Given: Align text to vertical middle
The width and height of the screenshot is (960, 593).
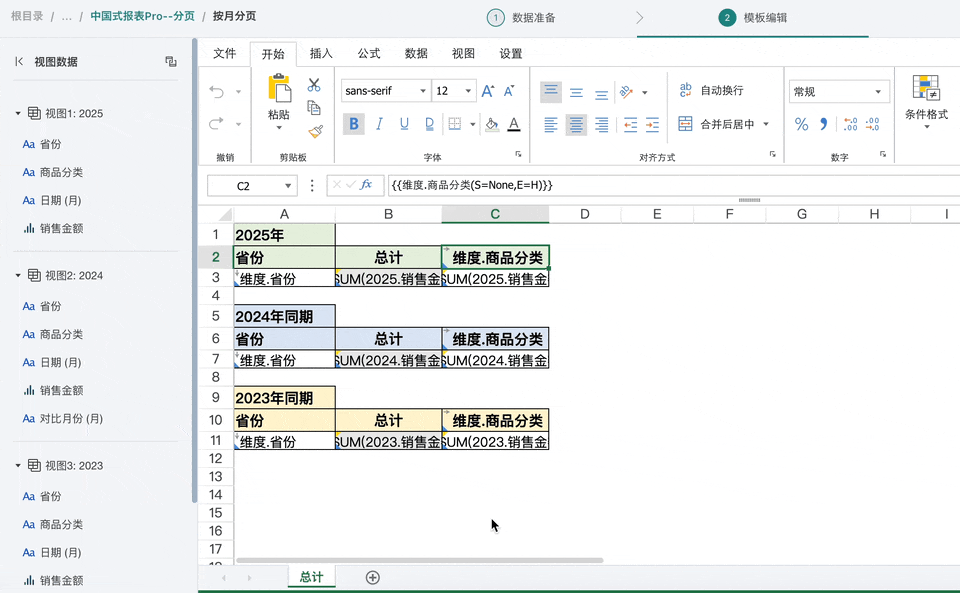Looking at the screenshot, I should 576,92.
